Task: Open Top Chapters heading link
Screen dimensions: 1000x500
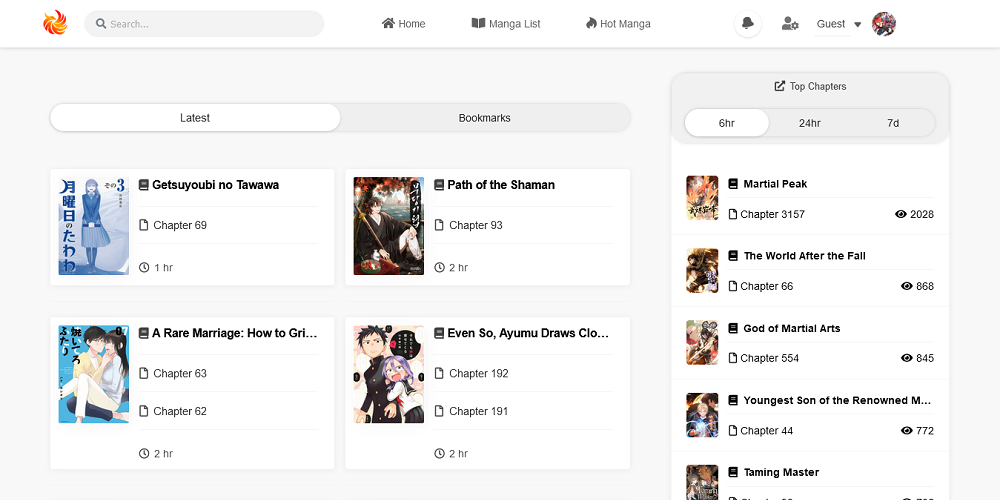Action: pos(811,86)
